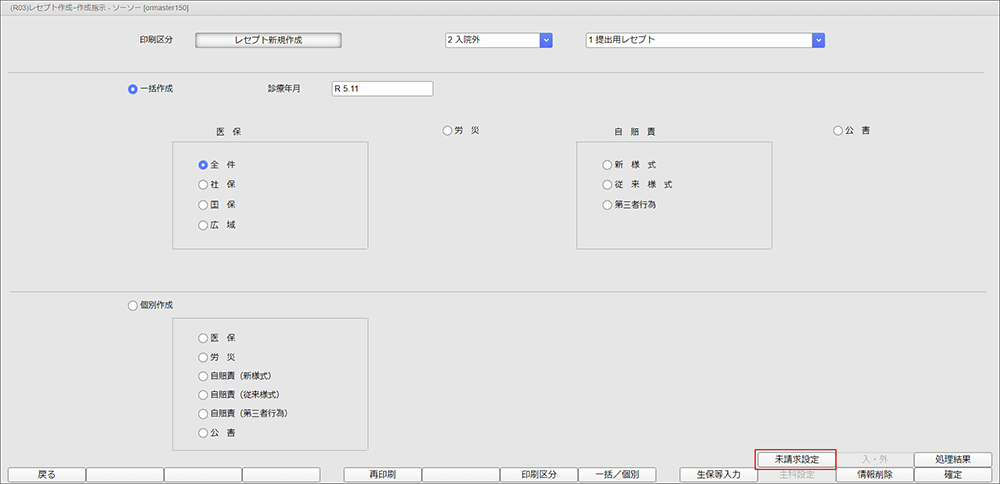Select 公害 in 個別作成 group

203,433
